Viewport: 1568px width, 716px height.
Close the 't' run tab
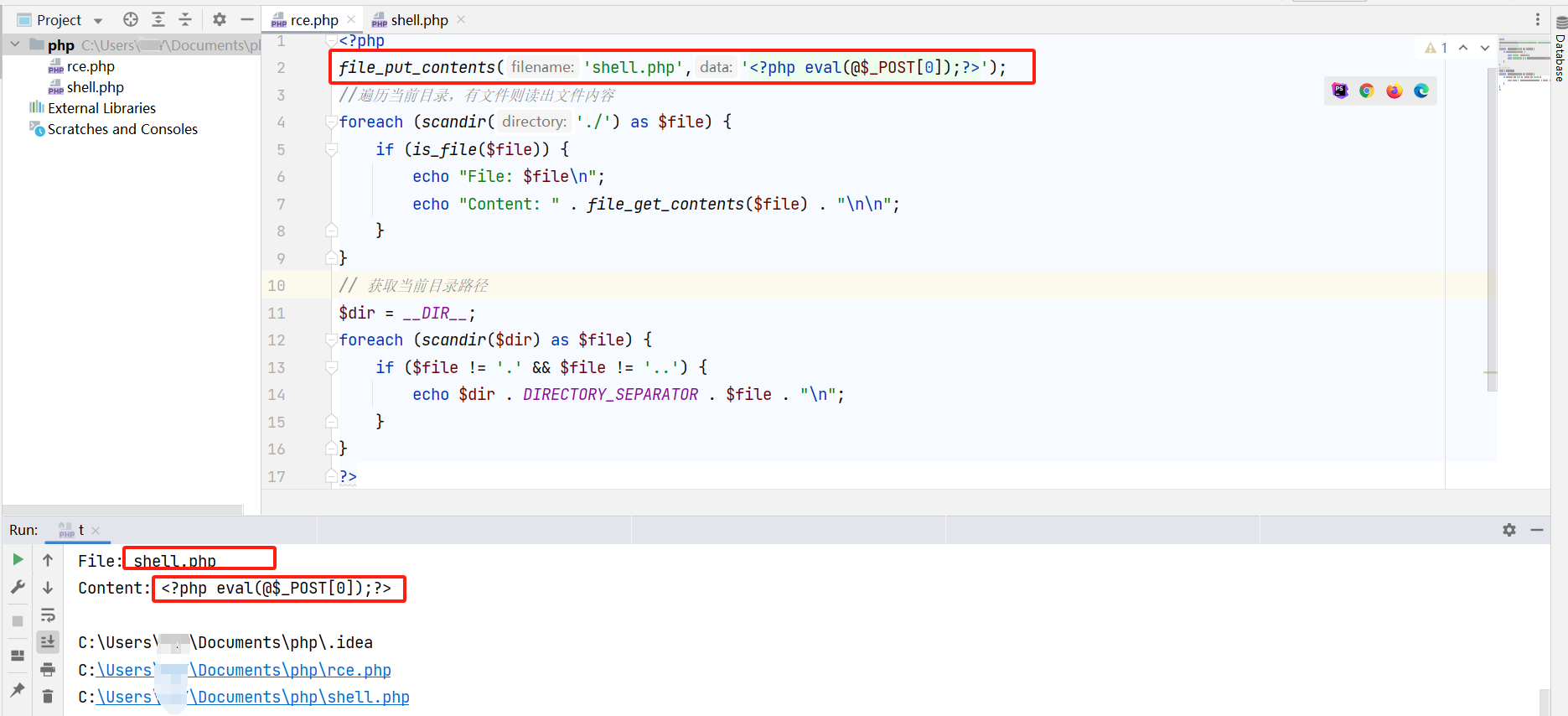pos(96,531)
